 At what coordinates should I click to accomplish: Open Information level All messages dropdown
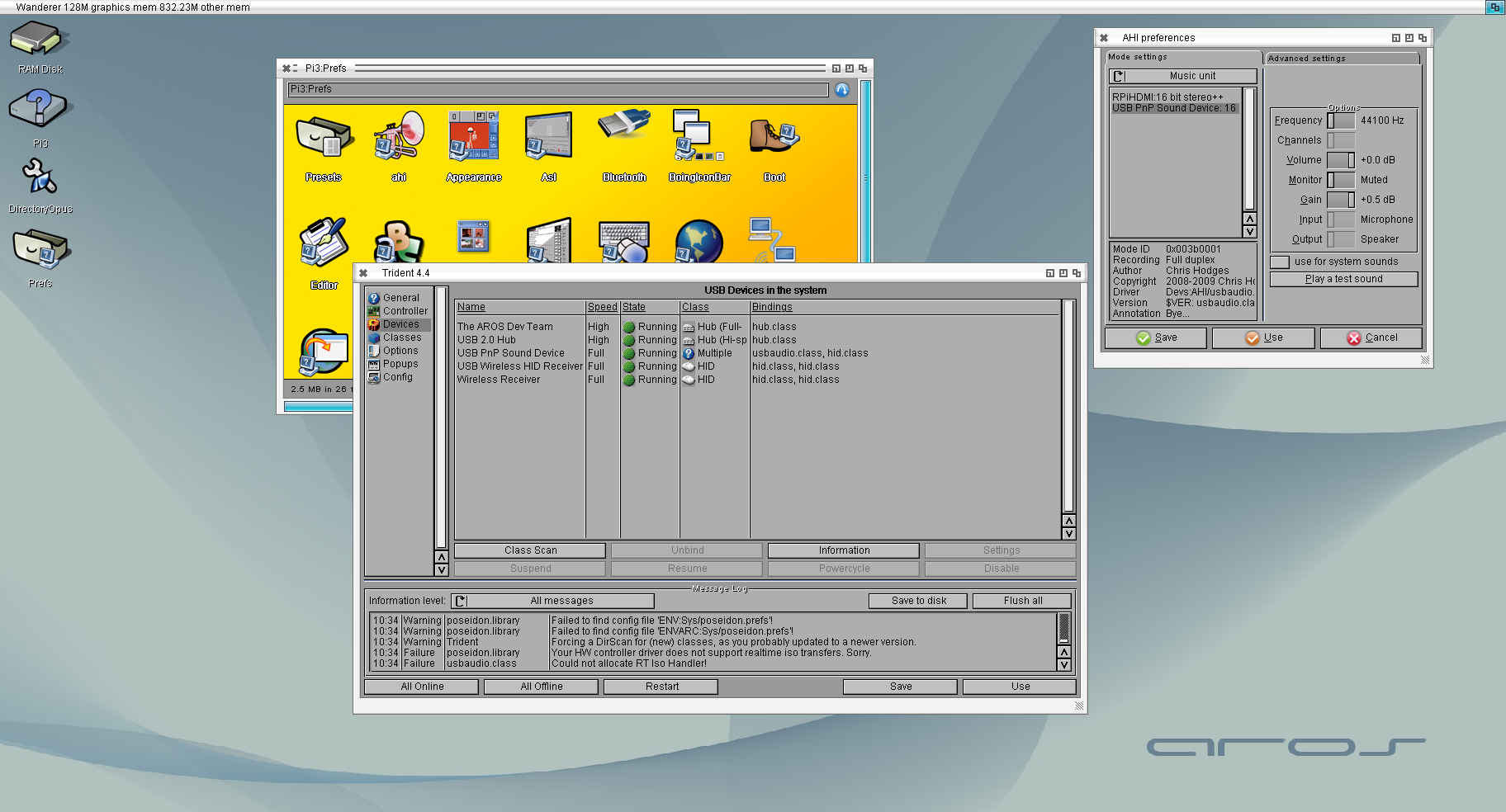pos(552,601)
